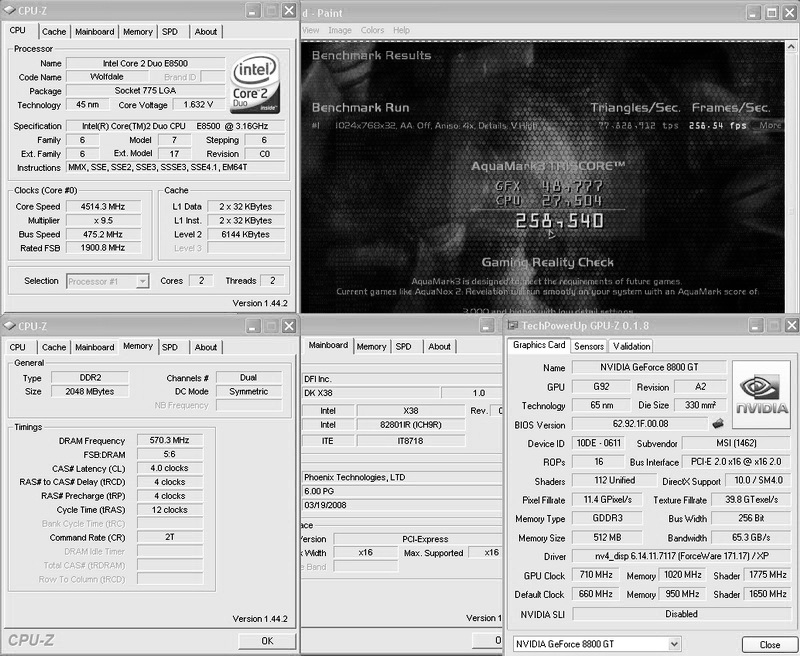Image resolution: width=800 pixels, height=656 pixels.
Task: Click the Bandwidth value 65.3 GB/s
Action: click(x=751, y=538)
